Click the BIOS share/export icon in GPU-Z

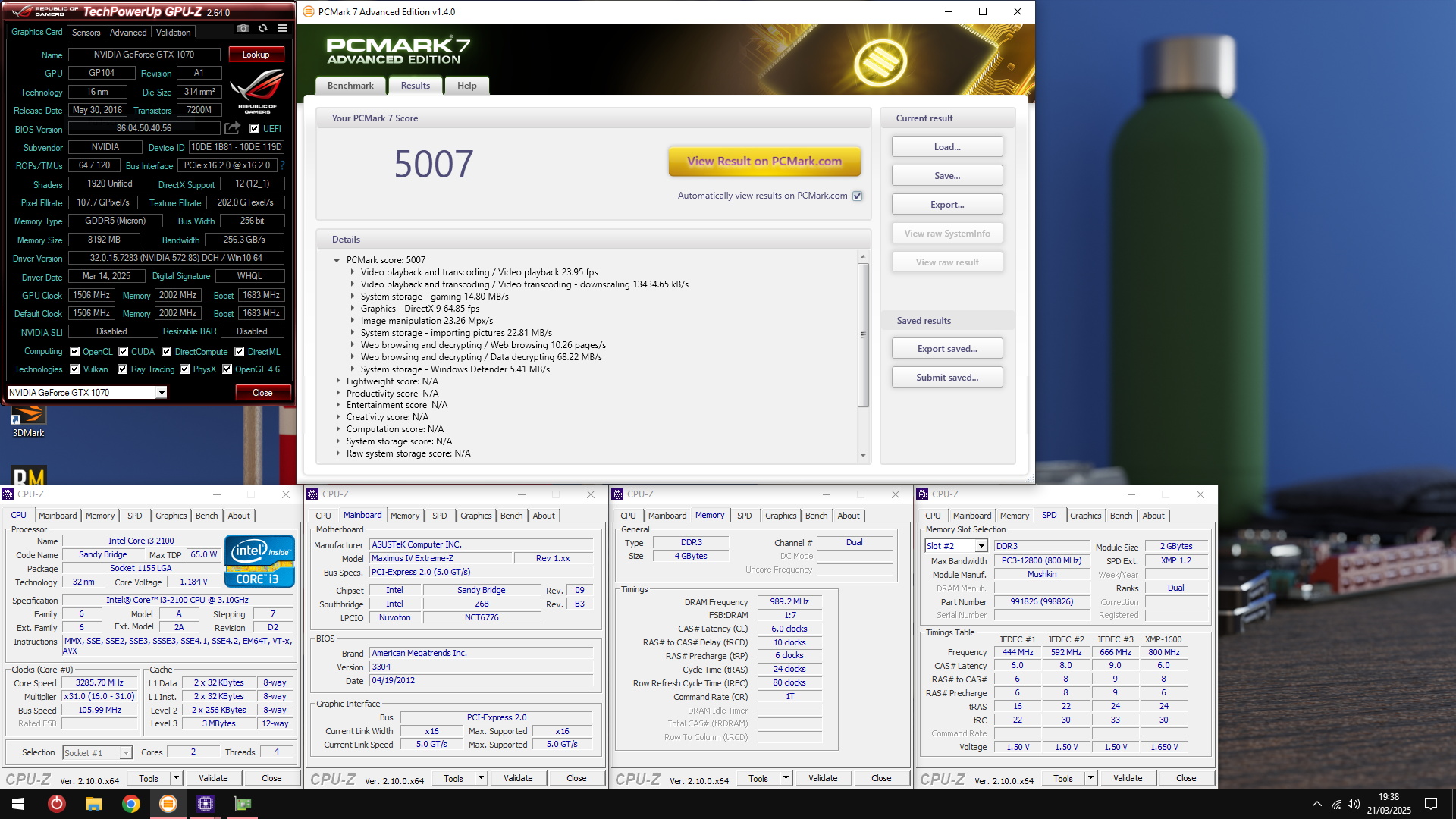tap(232, 128)
